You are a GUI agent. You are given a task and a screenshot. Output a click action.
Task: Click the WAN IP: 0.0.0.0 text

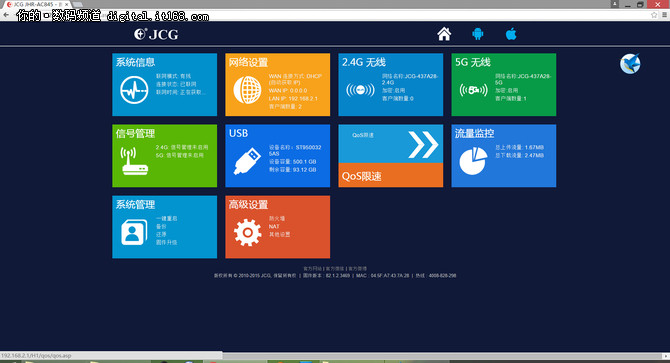click(288, 91)
